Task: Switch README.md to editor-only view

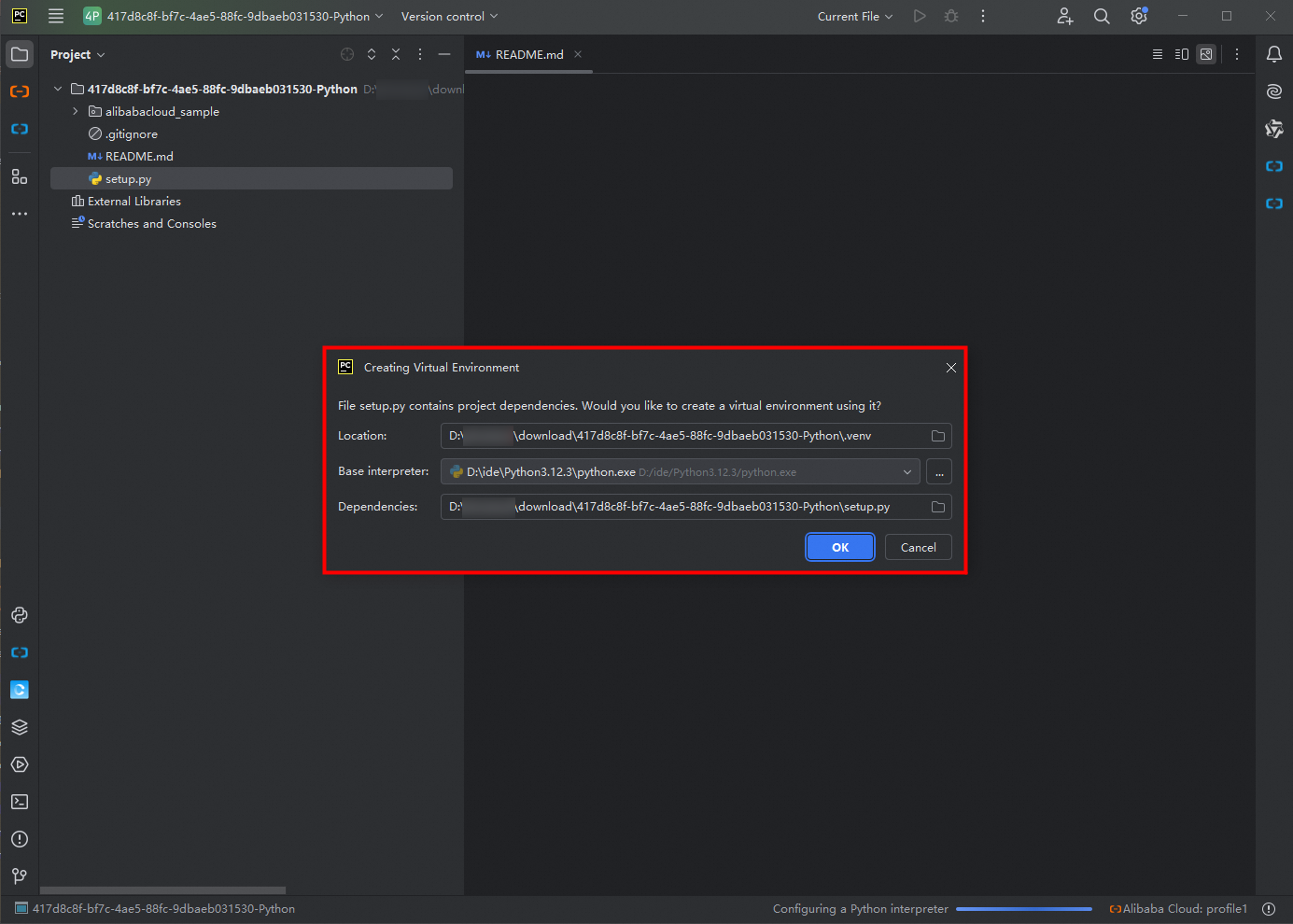Action: coord(1158,54)
